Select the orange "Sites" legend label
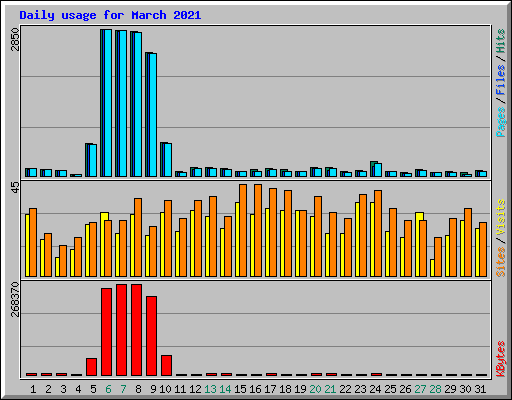512x400 pixels. pos(500,262)
